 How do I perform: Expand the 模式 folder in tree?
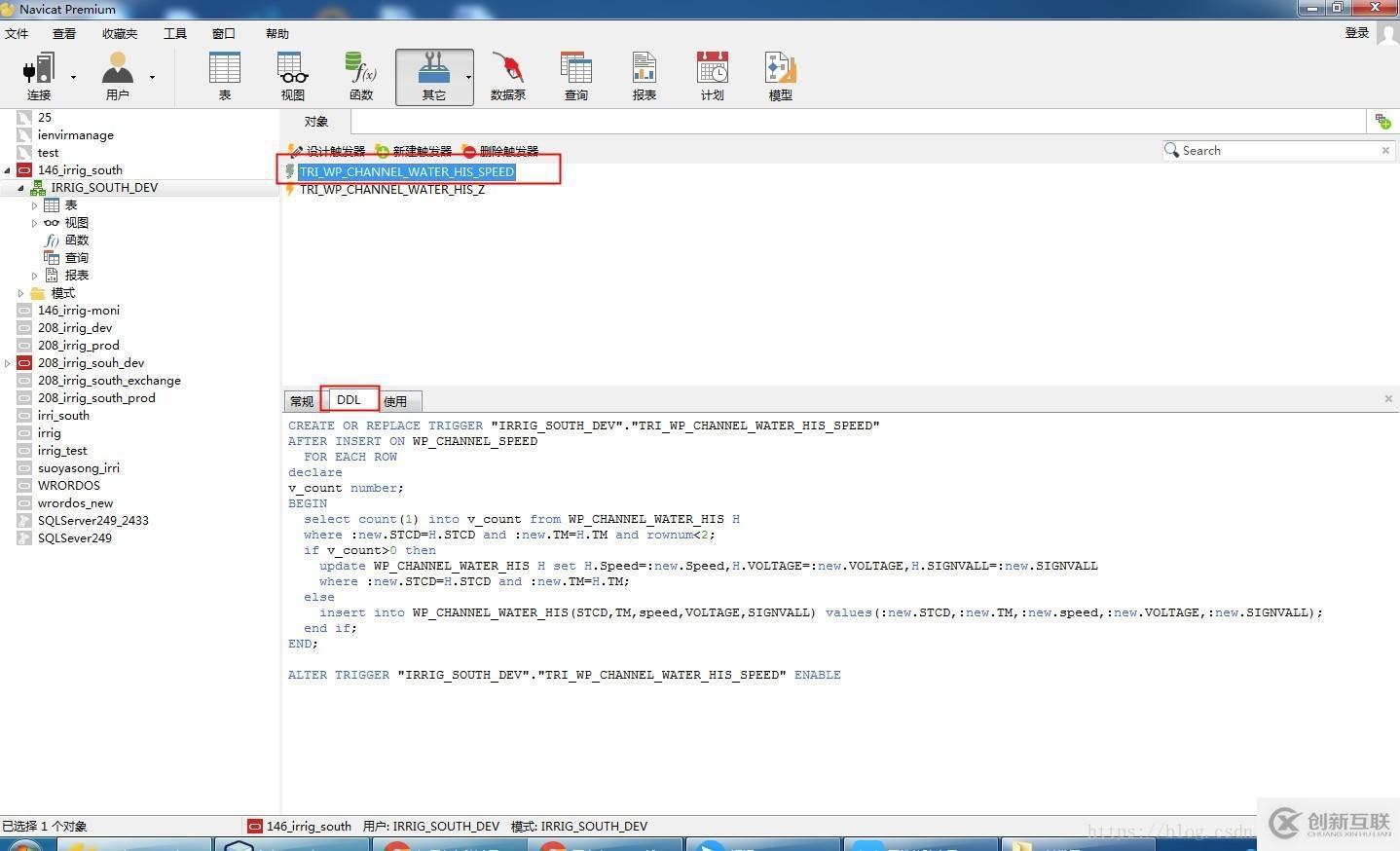tap(21, 293)
